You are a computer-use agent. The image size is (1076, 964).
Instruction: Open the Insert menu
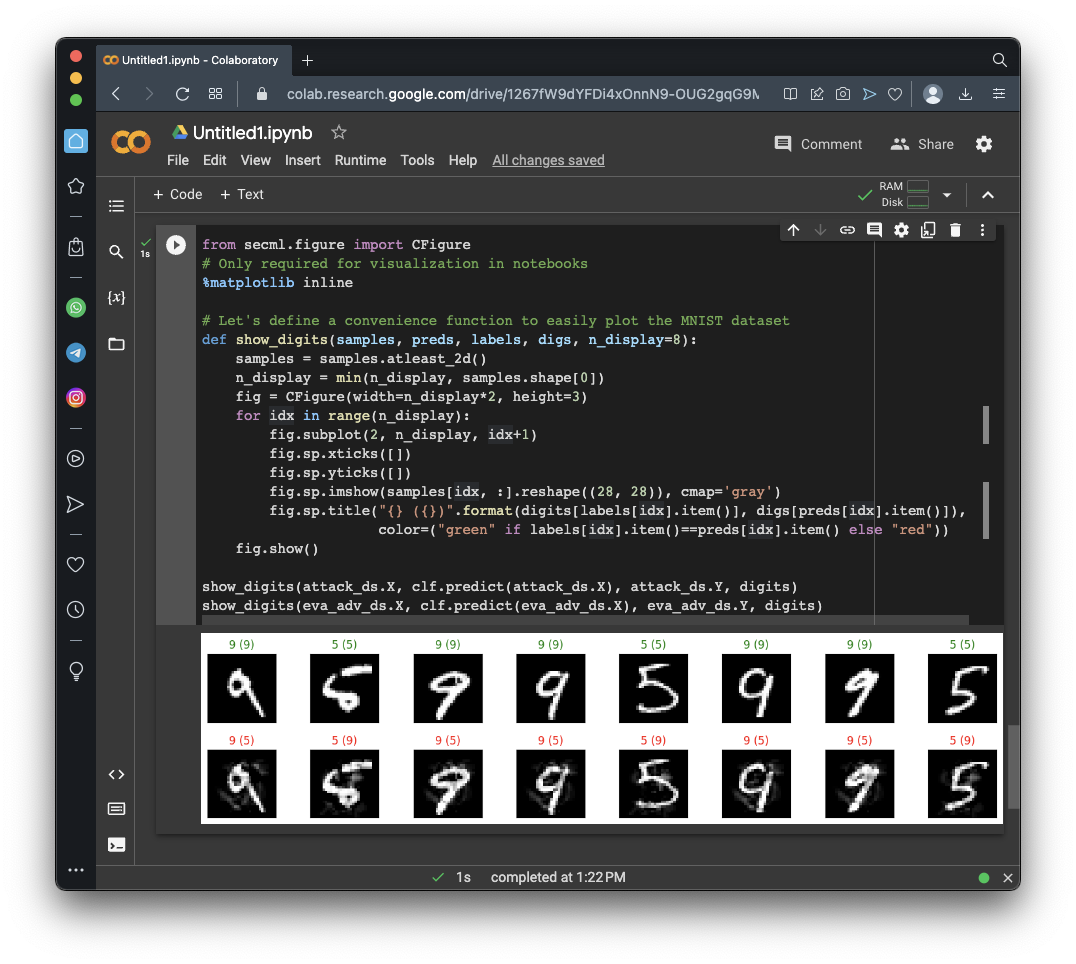pyautogui.click(x=302, y=160)
